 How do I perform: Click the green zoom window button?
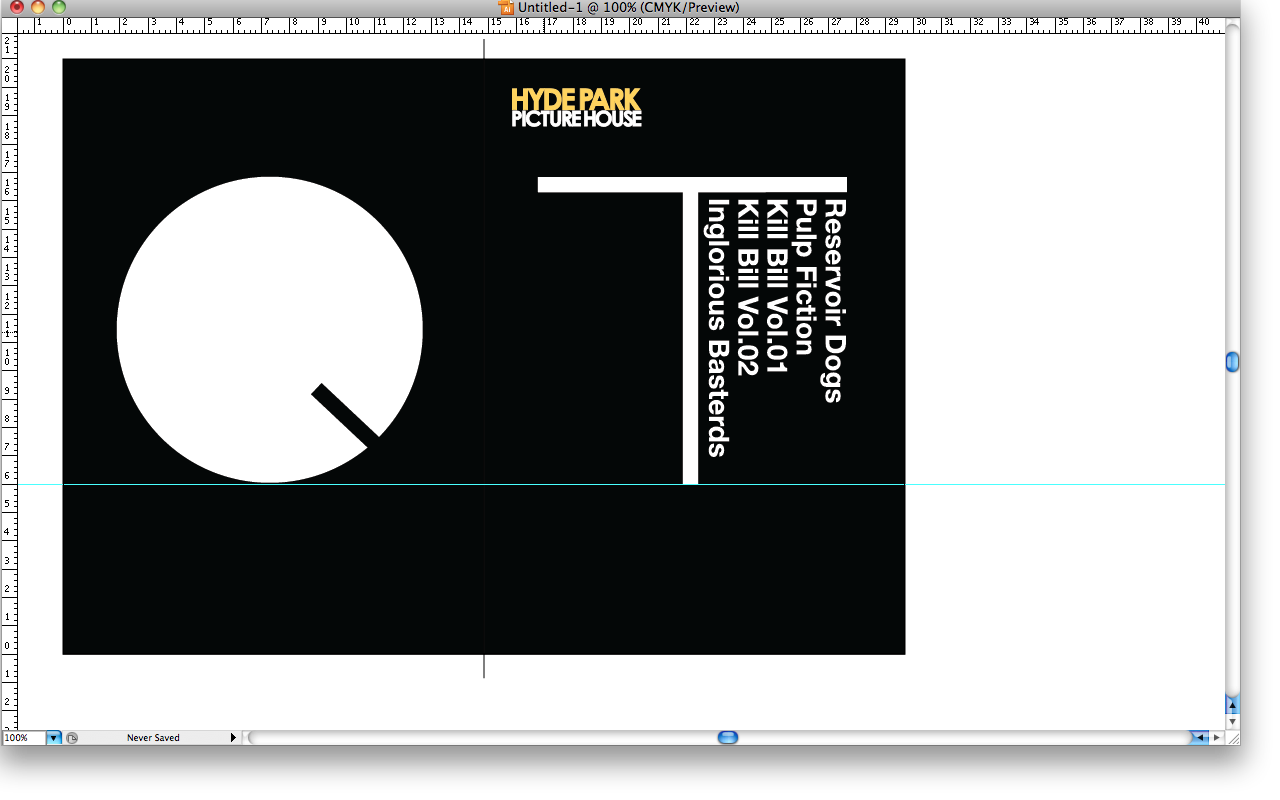[59, 7]
